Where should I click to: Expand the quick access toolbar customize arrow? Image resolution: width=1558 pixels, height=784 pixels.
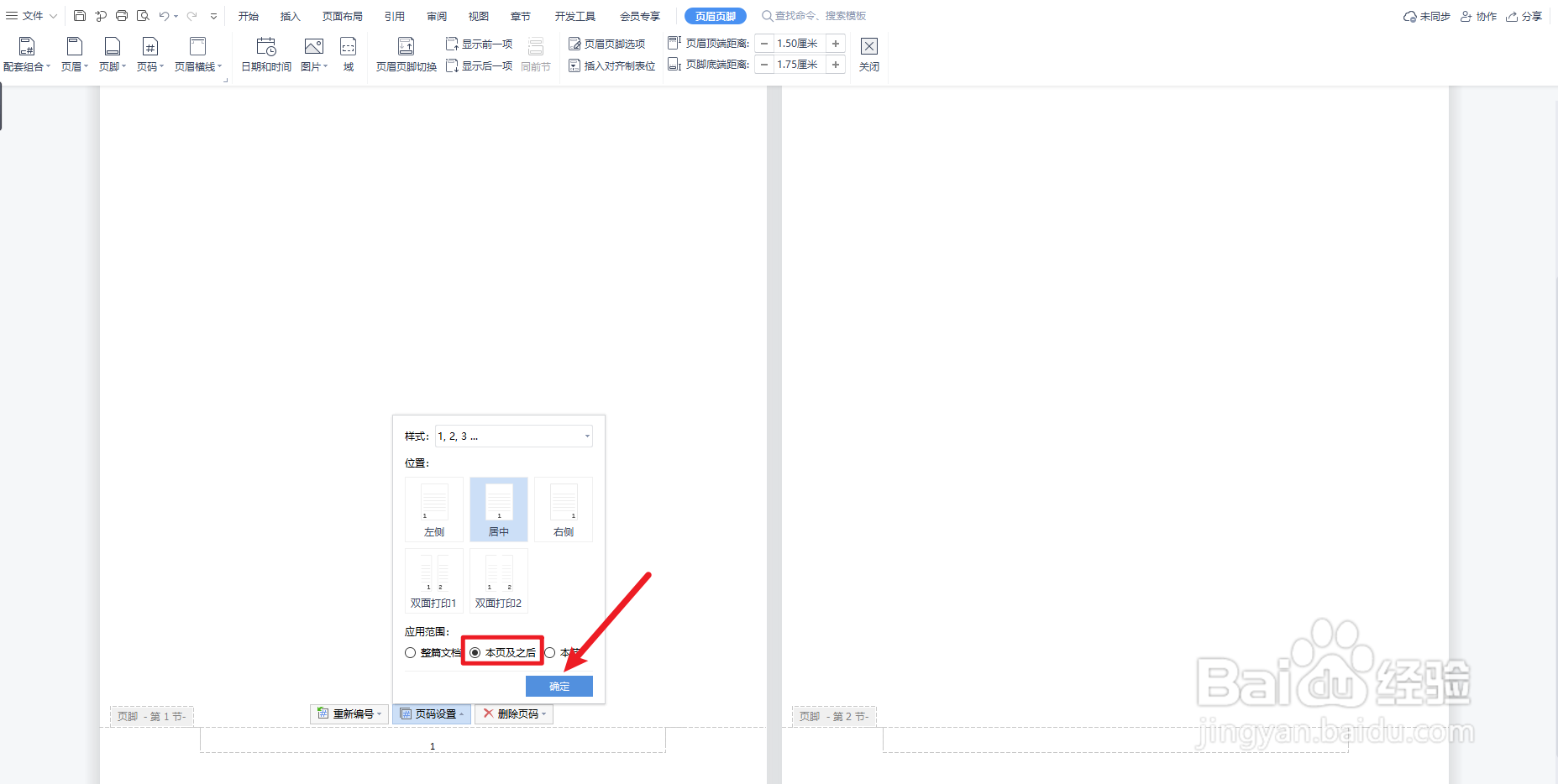pyautogui.click(x=214, y=16)
